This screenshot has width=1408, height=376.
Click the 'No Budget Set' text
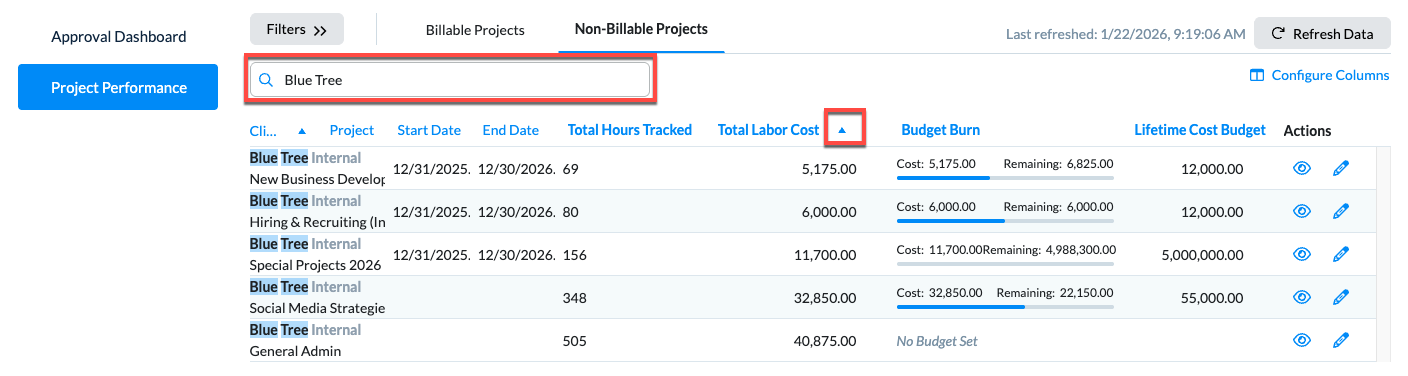pyautogui.click(x=937, y=341)
